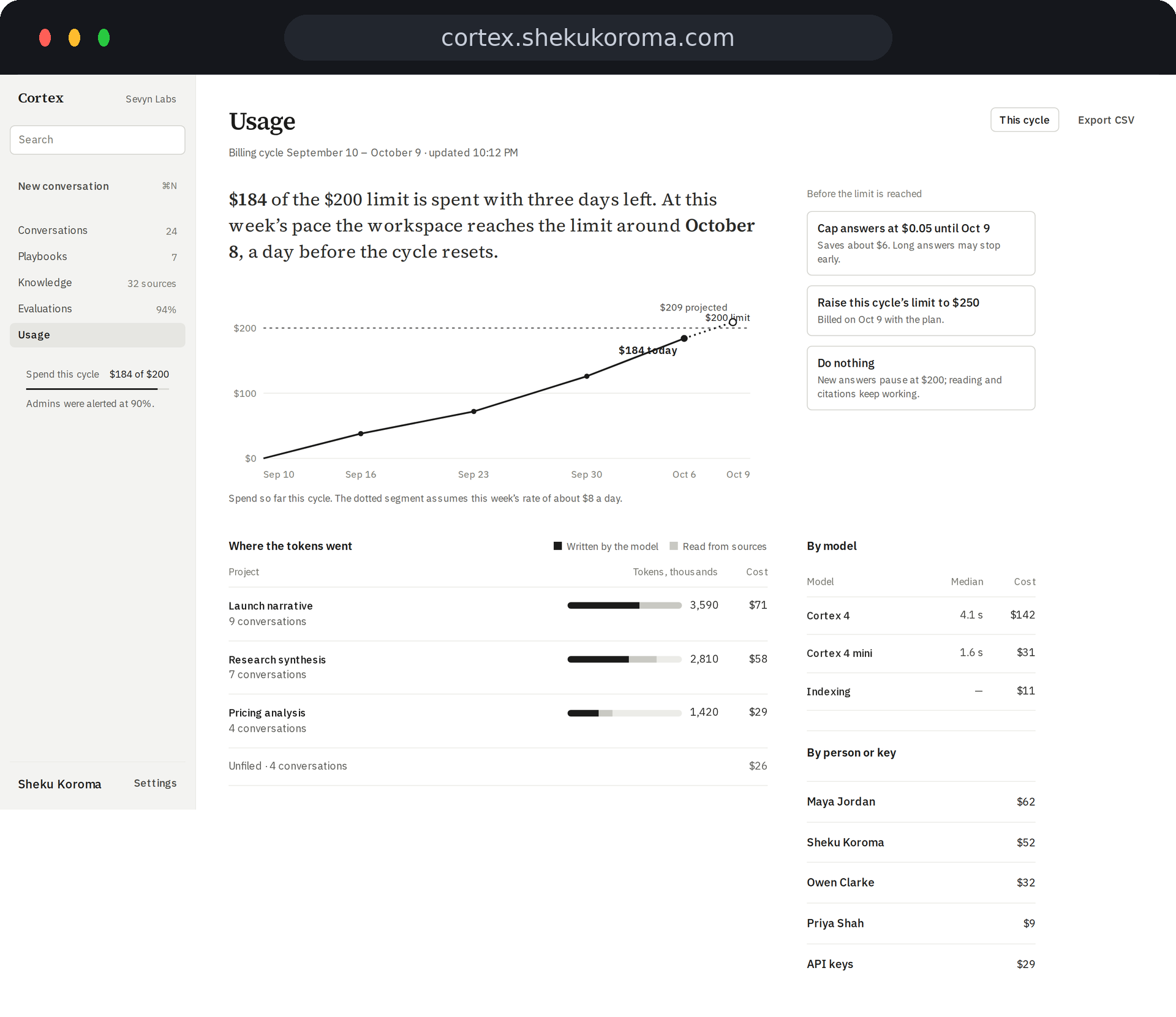Click the Indexing model row
This screenshot has height=1017, width=1176.
click(921, 691)
